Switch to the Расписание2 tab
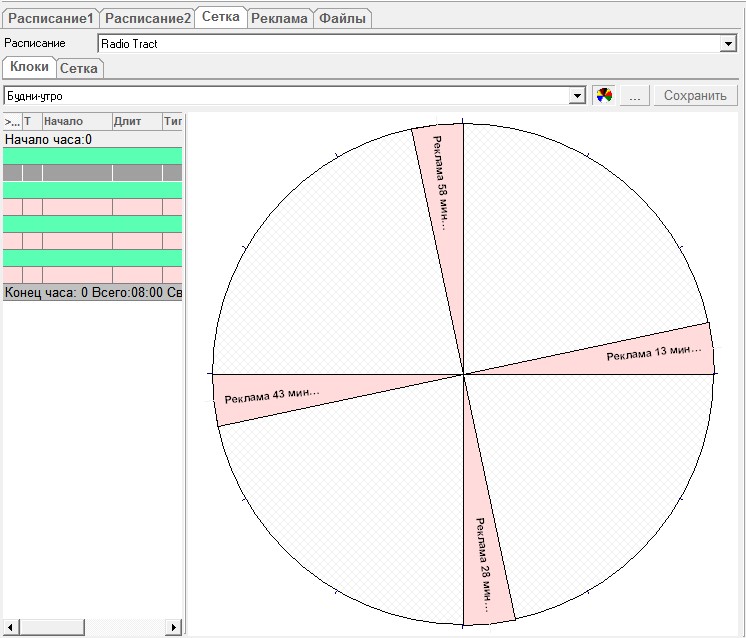The image size is (746, 638). pyautogui.click(x=147, y=19)
